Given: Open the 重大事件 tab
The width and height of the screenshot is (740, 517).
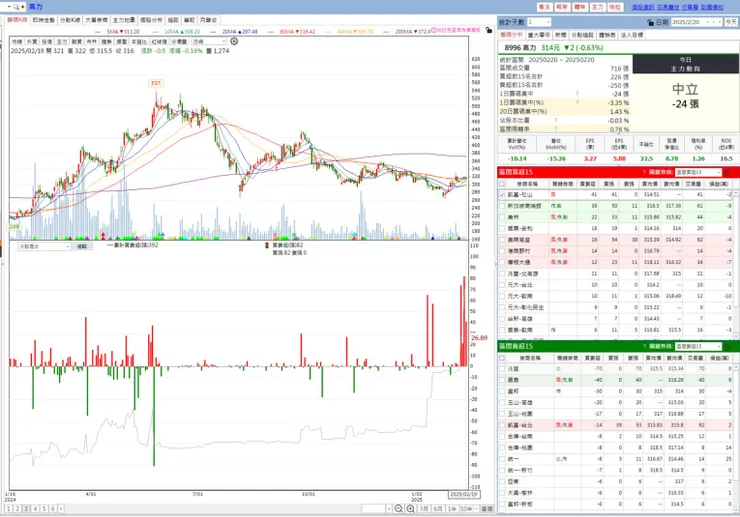Looking at the screenshot, I should point(538,35).
